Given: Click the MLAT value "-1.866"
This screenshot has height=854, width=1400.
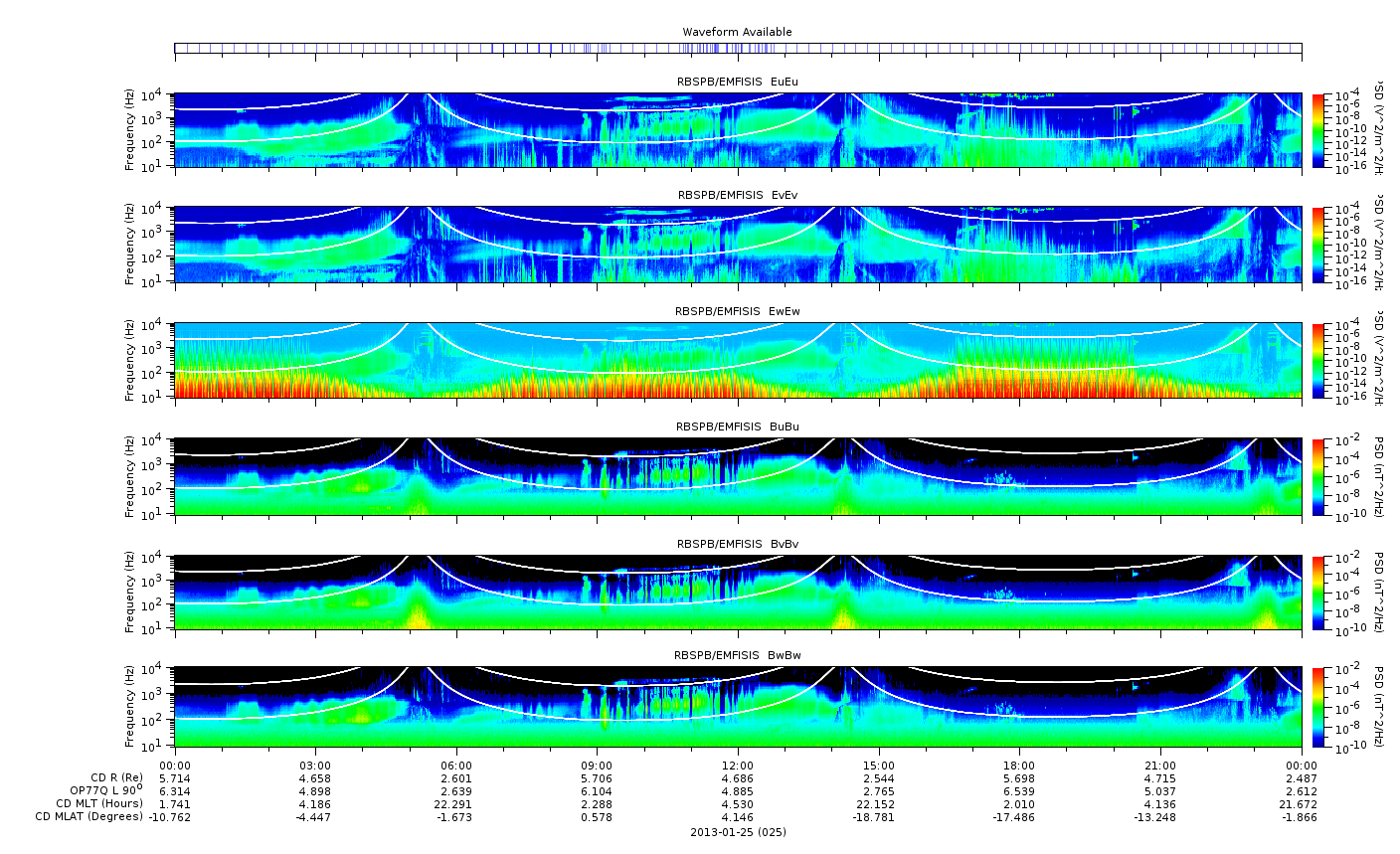Looking at the screenshot, I should tap(1299, 817).
